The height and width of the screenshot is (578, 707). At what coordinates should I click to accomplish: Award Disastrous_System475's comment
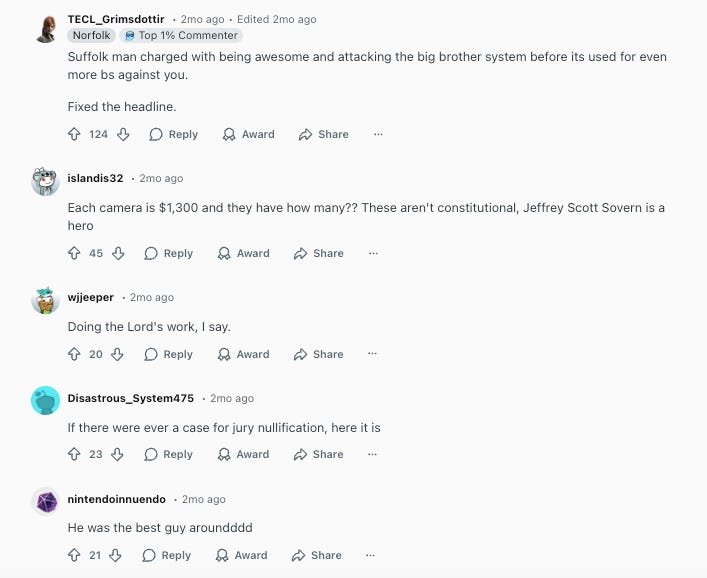click(x=243, y=454)
